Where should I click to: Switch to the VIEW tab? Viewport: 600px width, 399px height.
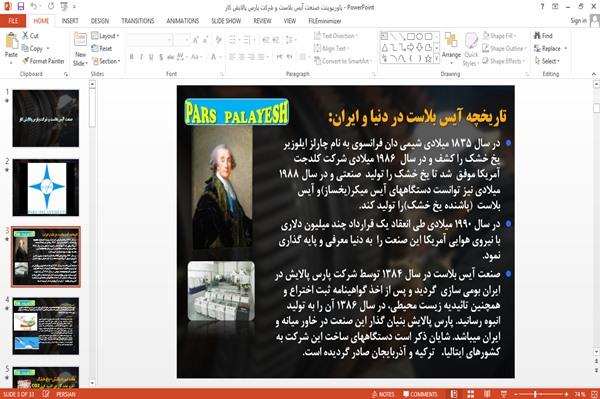pos(290,21)
